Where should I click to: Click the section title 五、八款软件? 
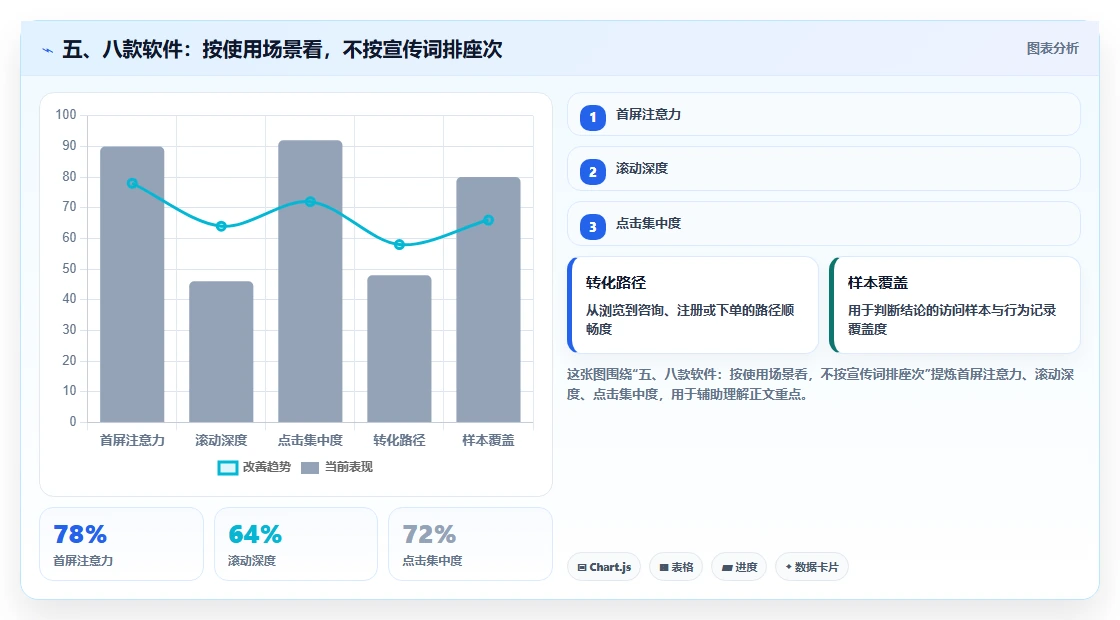tap(282, 49)
